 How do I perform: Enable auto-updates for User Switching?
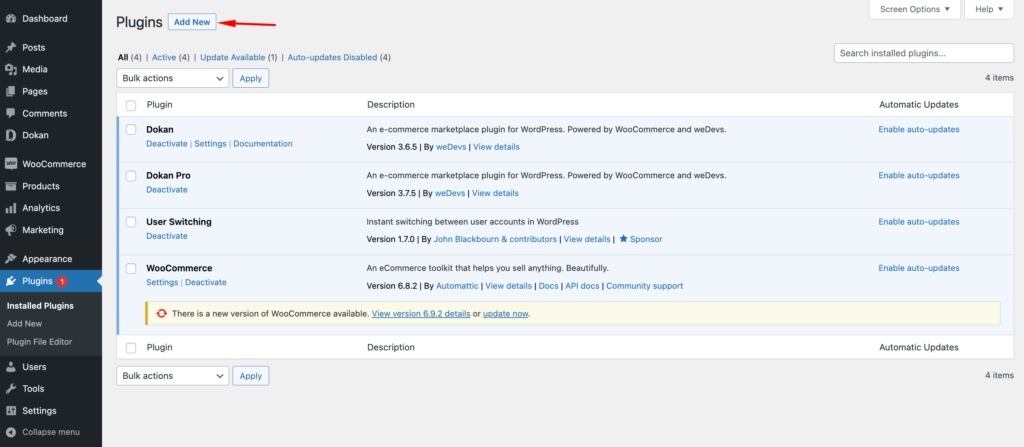coord(919,222)
